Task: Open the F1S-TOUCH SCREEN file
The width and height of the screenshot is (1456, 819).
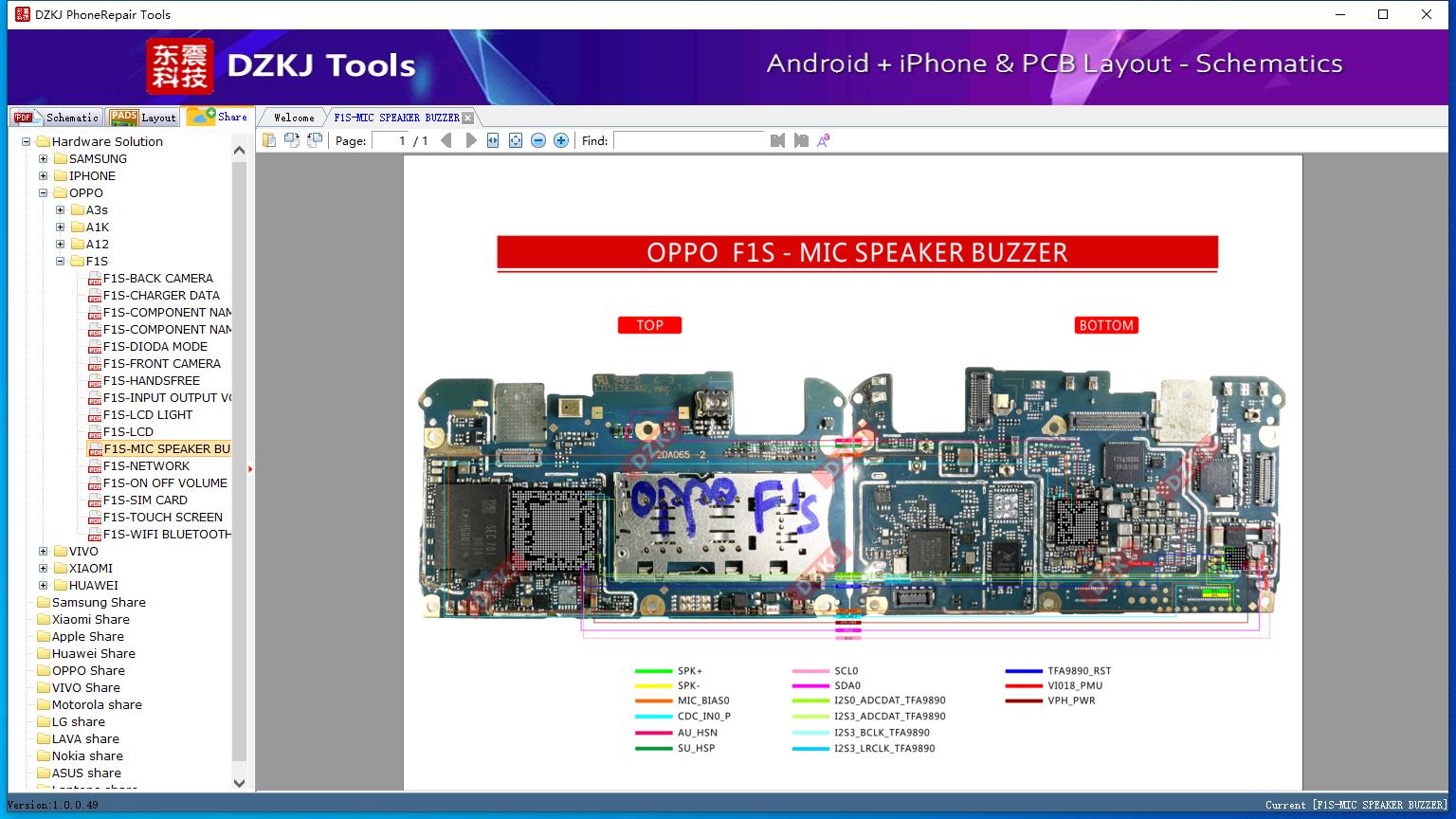Action: 163,518
